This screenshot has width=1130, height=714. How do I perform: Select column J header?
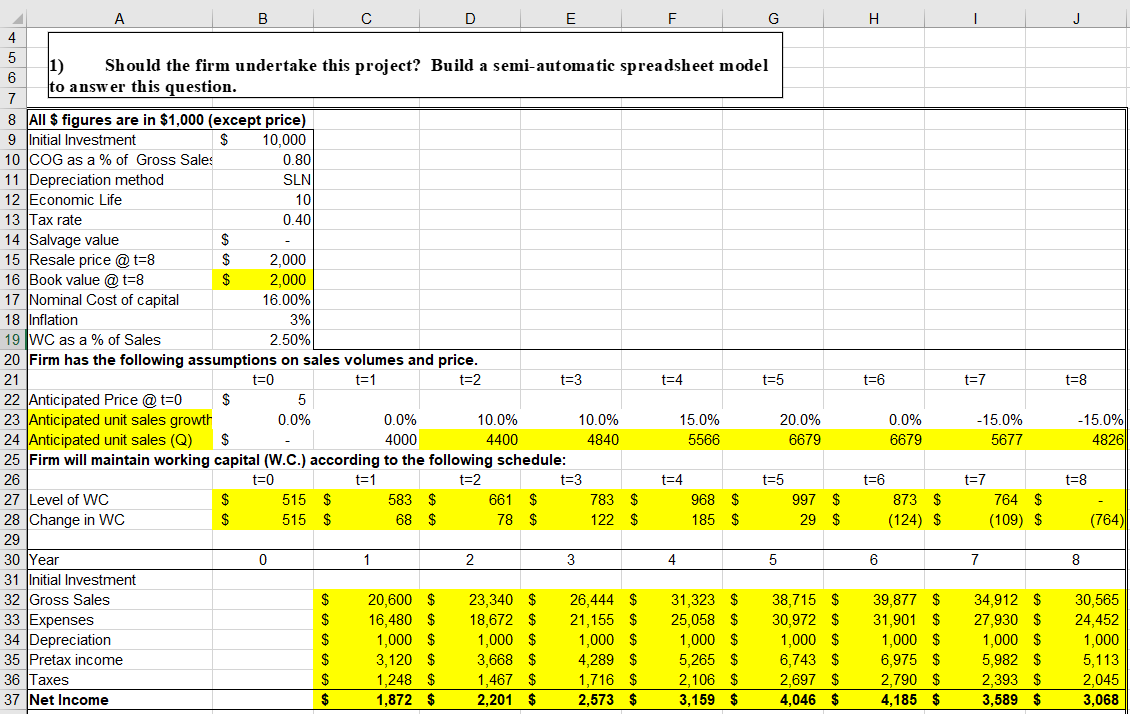point(1076,16)
